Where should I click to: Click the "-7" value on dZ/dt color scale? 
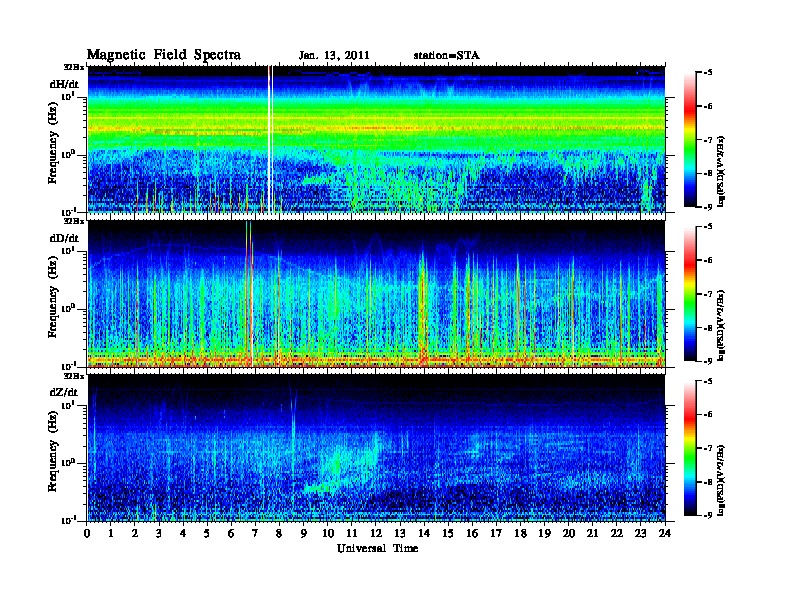(x=708, y=448)
